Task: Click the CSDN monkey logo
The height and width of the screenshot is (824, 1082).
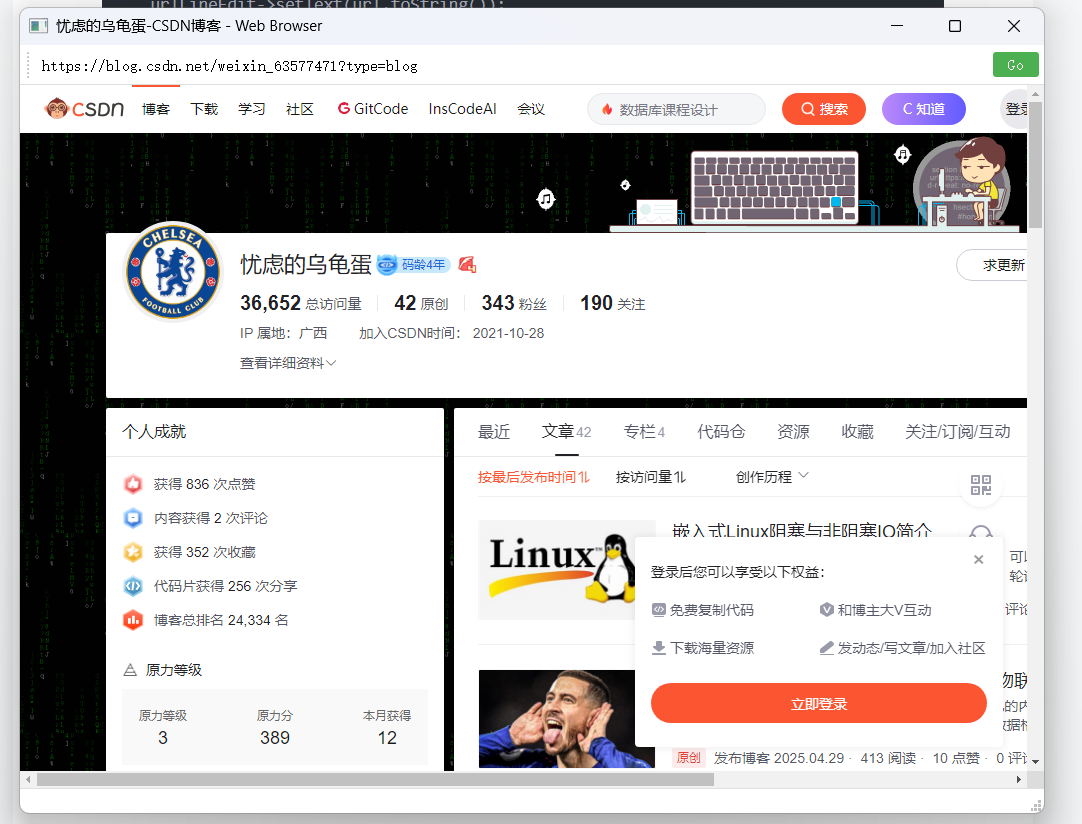Action: 84,108
